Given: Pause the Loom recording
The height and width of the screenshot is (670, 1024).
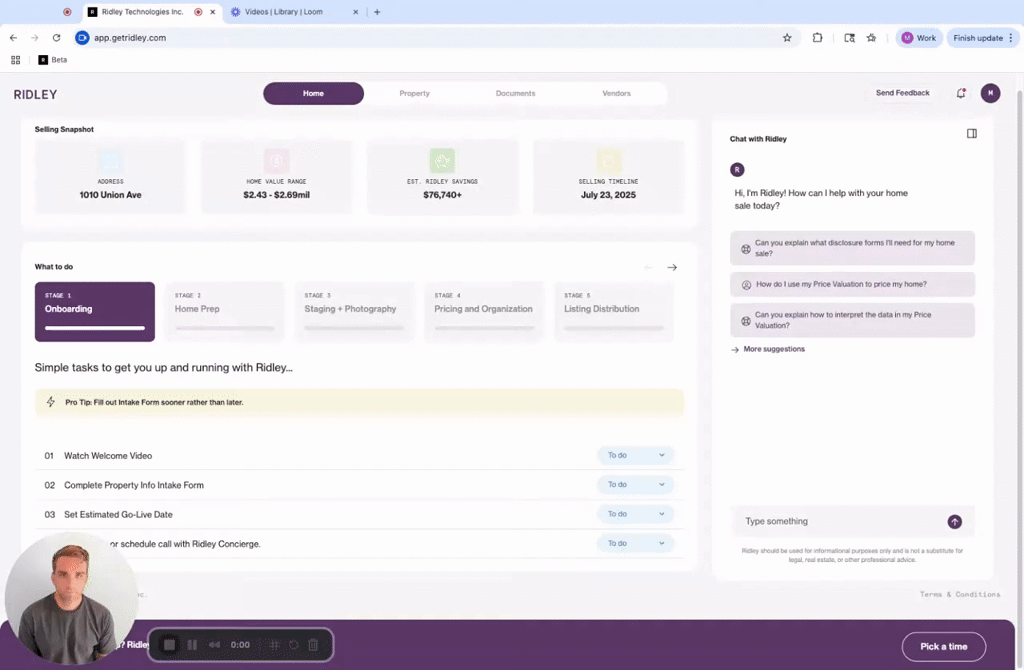Looking at the screenshot, I should tap(192, 645).
